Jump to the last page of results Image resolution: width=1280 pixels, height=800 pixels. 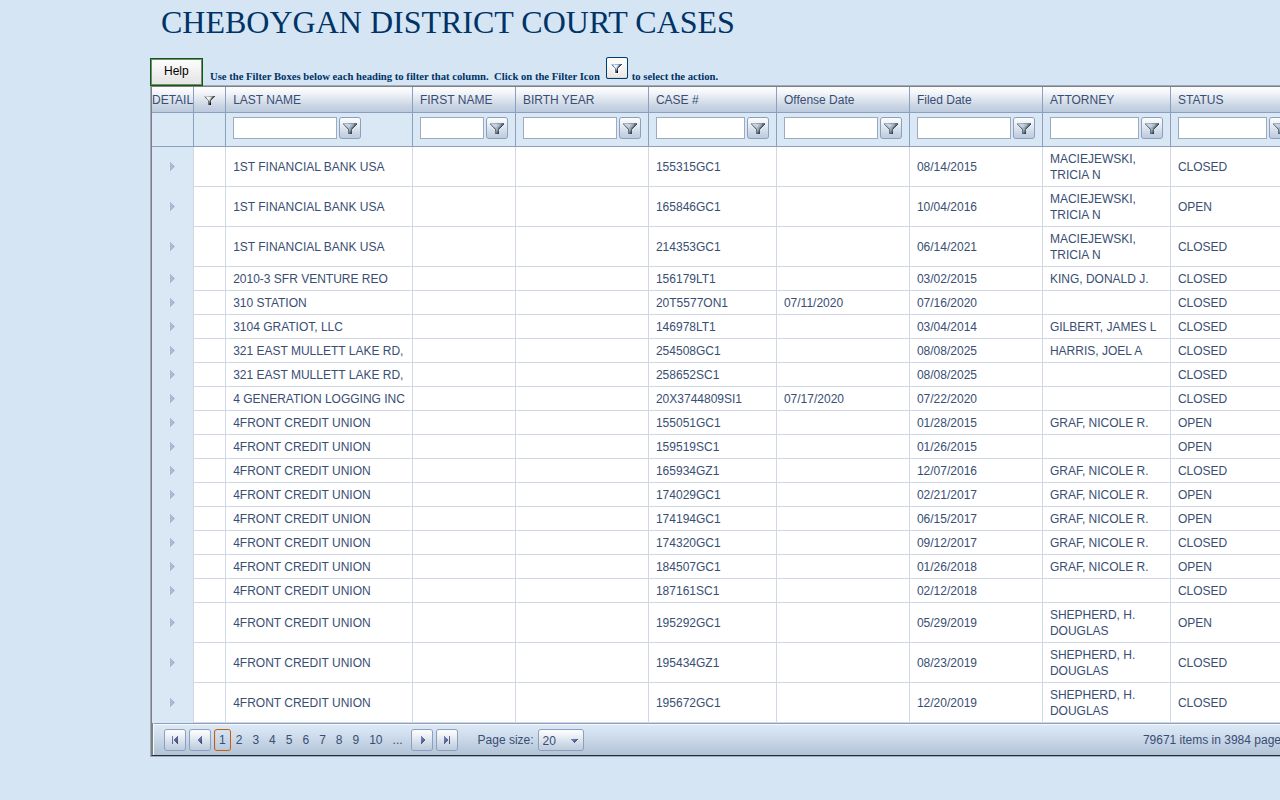point(448,740)
